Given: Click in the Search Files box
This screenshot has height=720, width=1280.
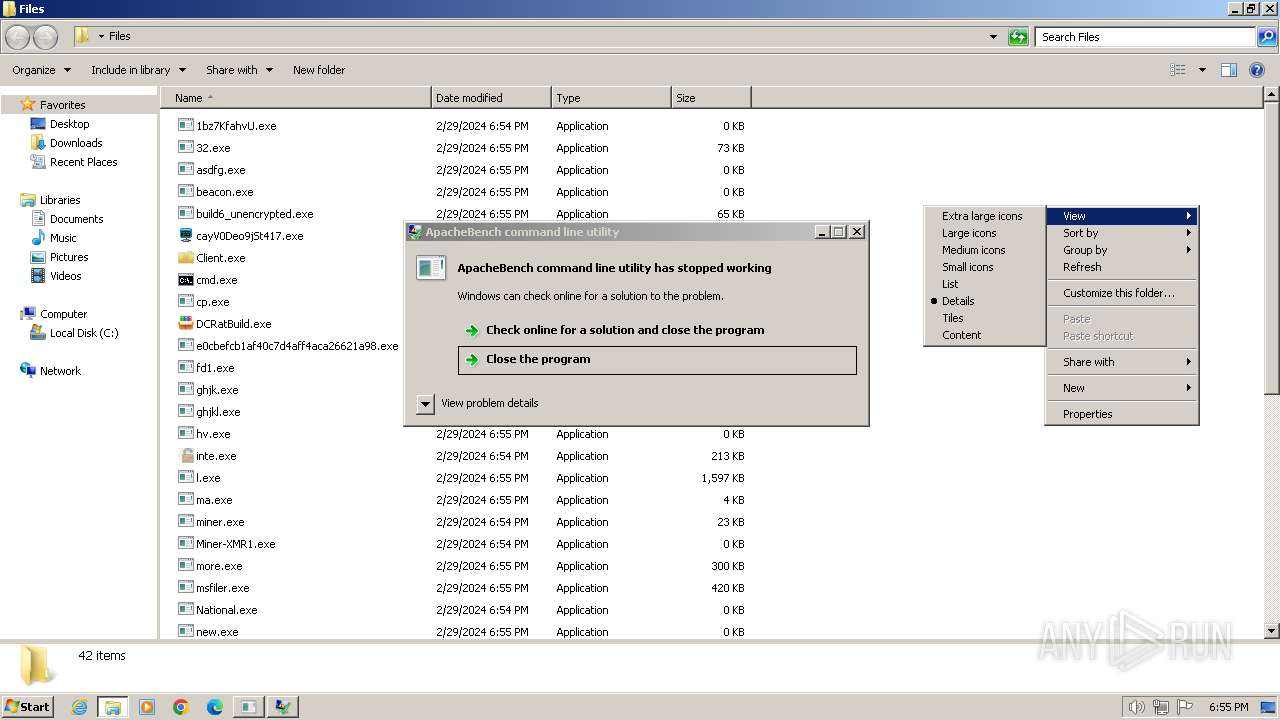Looking at the screenshot, I should coord(1145,37).
